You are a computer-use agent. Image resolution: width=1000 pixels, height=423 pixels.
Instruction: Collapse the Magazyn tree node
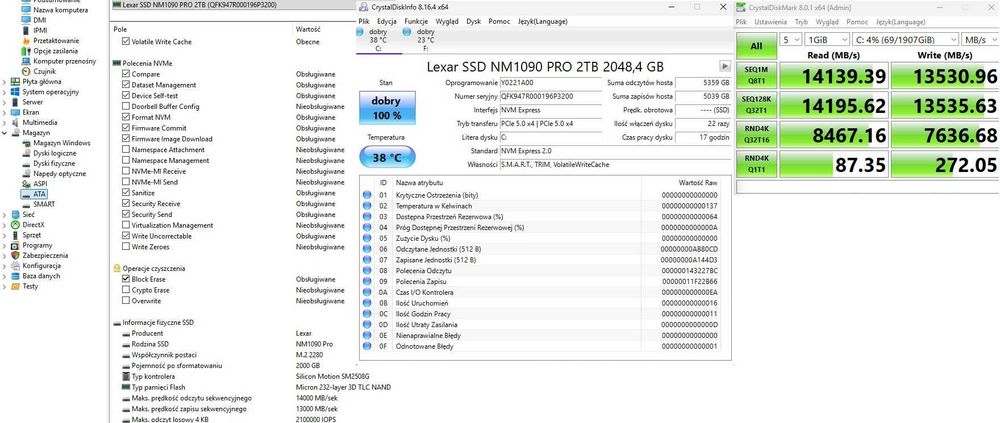pos(4,133)
